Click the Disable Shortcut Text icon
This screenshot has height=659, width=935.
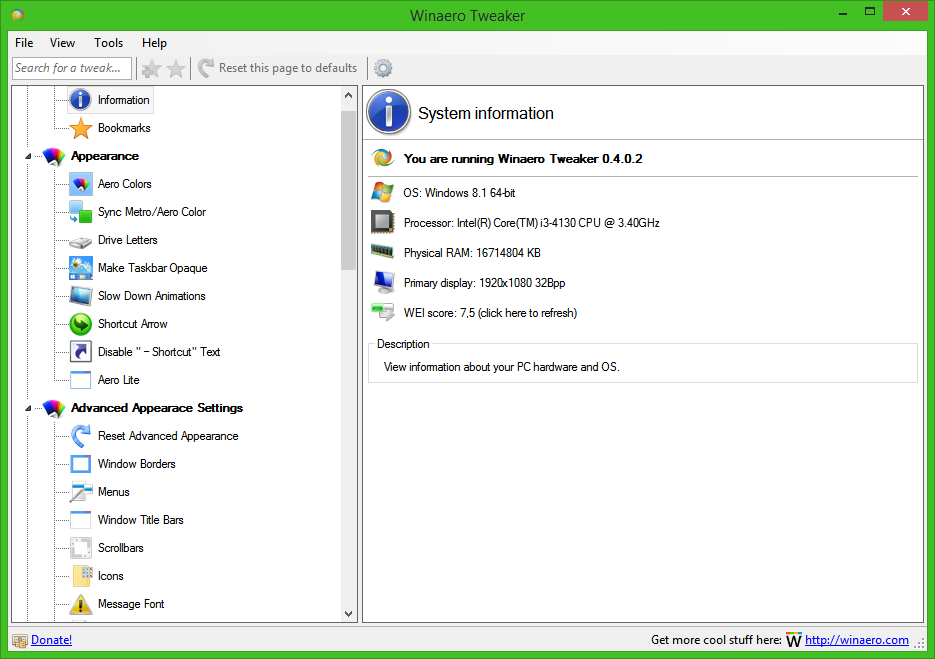pos(81,352)
